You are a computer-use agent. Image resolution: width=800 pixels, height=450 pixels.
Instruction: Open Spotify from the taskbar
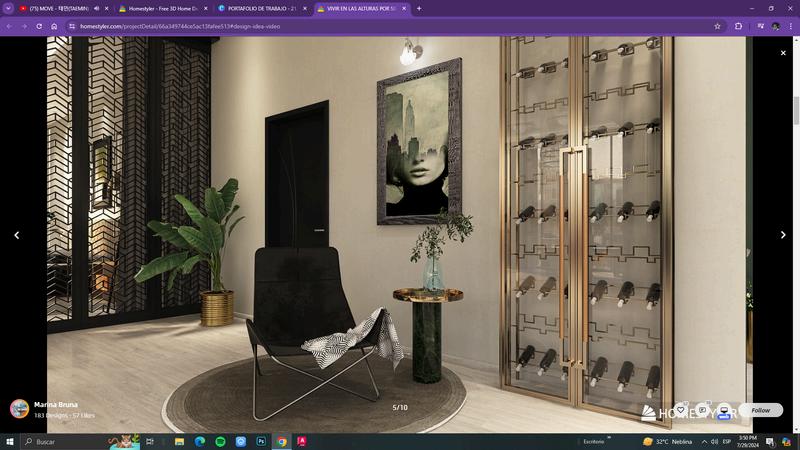pyautogui.click(x=220, y=442)
